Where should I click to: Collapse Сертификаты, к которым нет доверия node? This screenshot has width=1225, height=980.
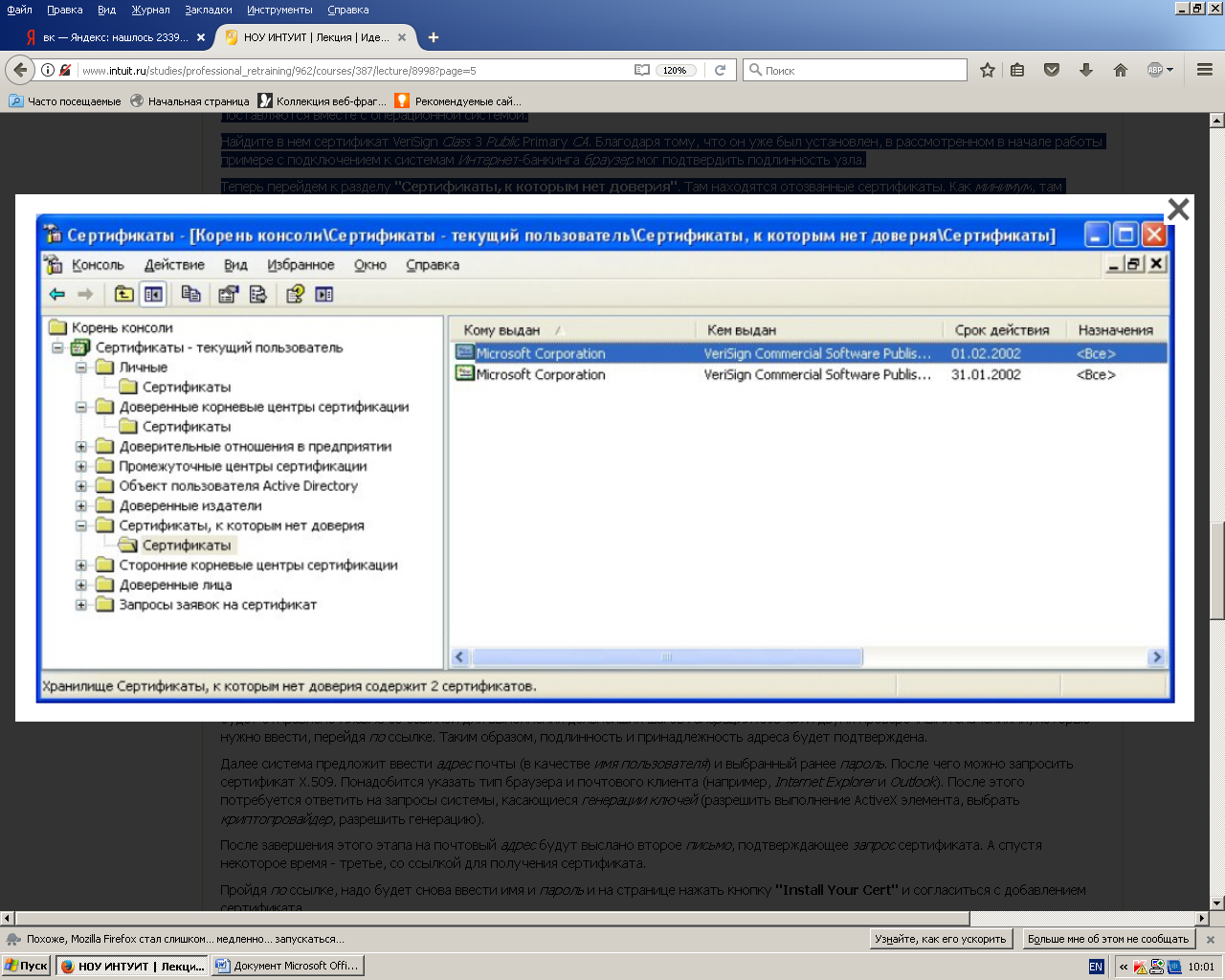tap(81, 525)
